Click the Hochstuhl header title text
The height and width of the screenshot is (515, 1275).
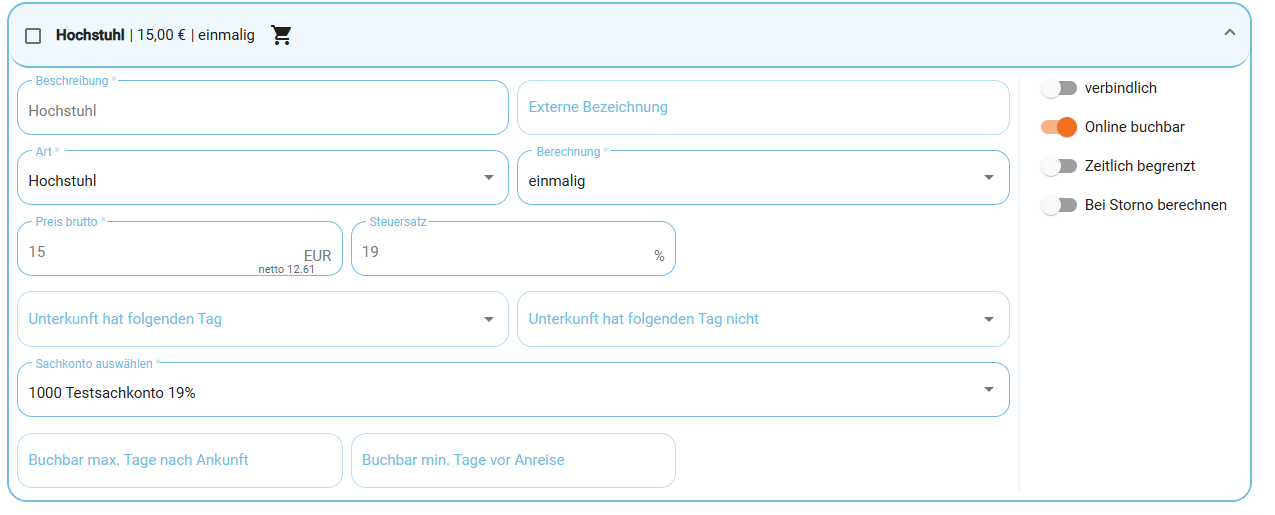tap(90, 35)
